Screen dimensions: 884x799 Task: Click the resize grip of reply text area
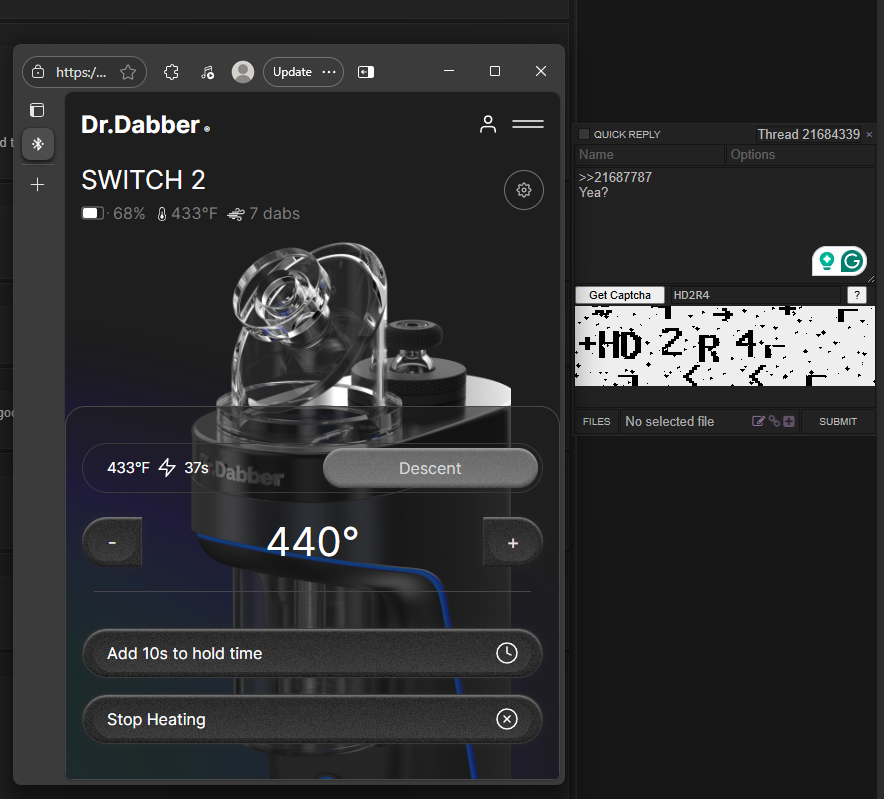click(870, 279)
